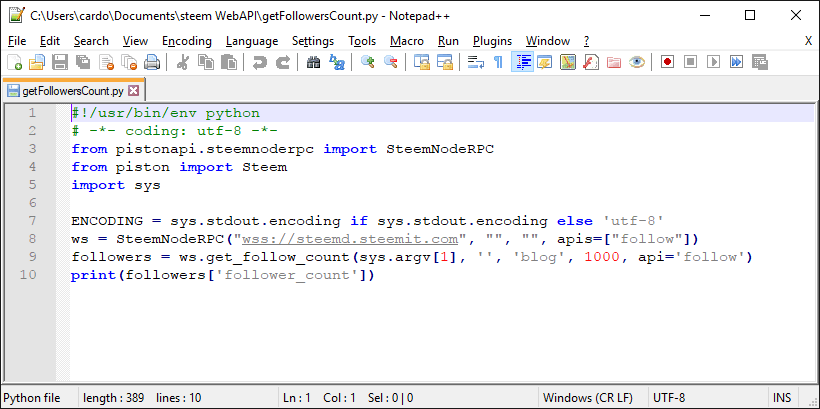Open the Settings menu
820x409 pixels.
click(313, 41)
